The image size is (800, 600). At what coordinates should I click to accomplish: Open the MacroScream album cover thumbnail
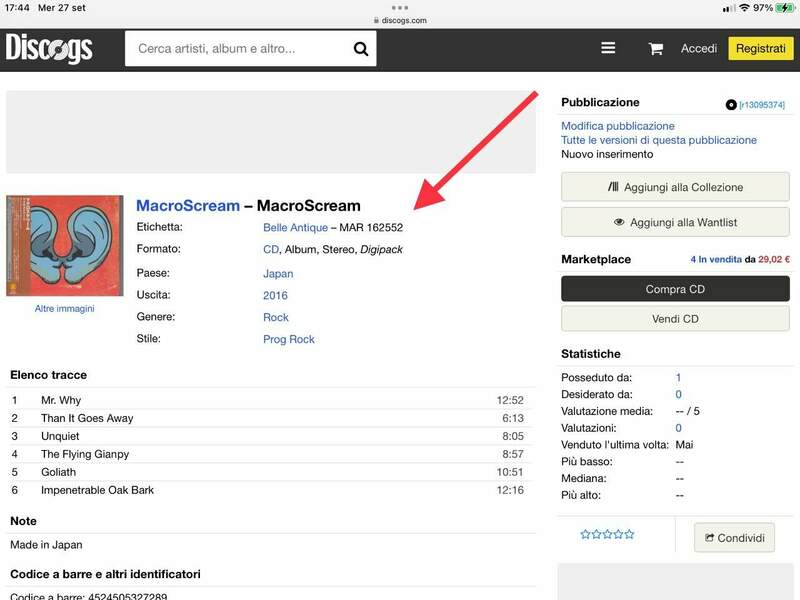(x=64, y=246)
